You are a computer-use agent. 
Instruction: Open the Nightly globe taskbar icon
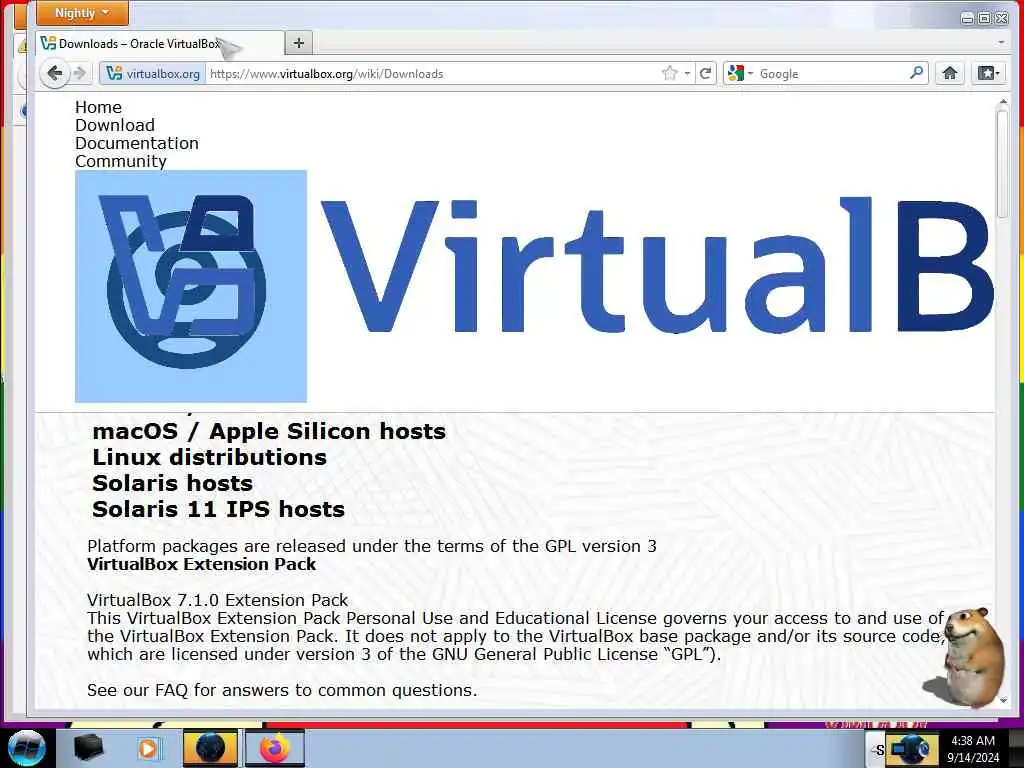(210, 748)
